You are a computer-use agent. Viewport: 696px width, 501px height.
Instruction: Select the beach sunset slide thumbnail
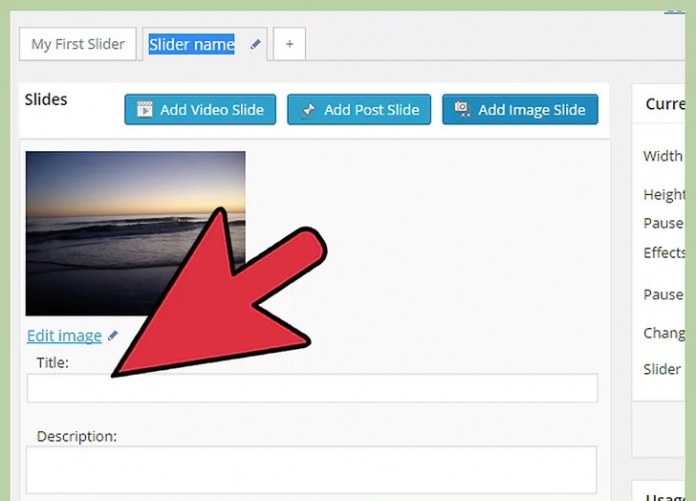click(135, 233)
